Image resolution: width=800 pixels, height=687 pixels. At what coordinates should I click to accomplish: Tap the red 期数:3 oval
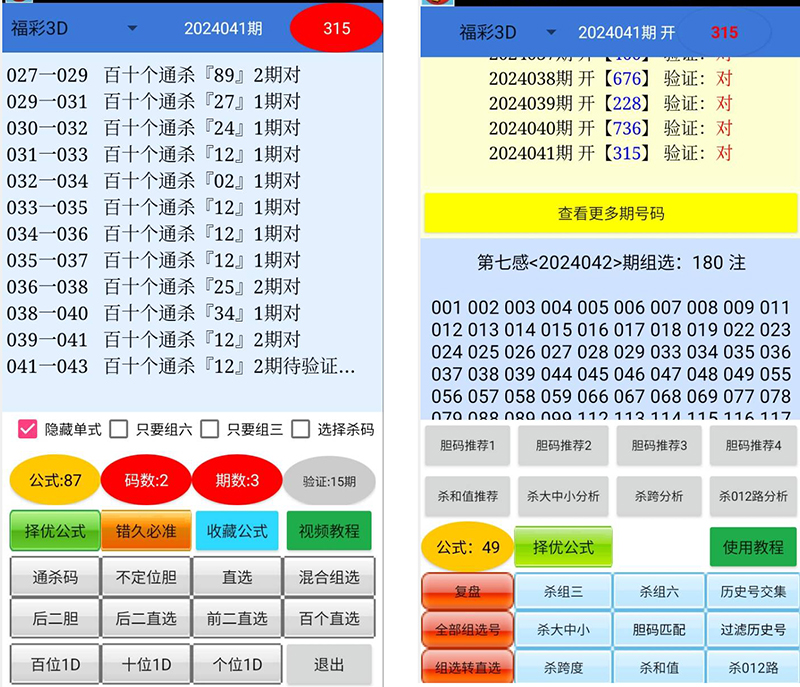pos(236,481)
